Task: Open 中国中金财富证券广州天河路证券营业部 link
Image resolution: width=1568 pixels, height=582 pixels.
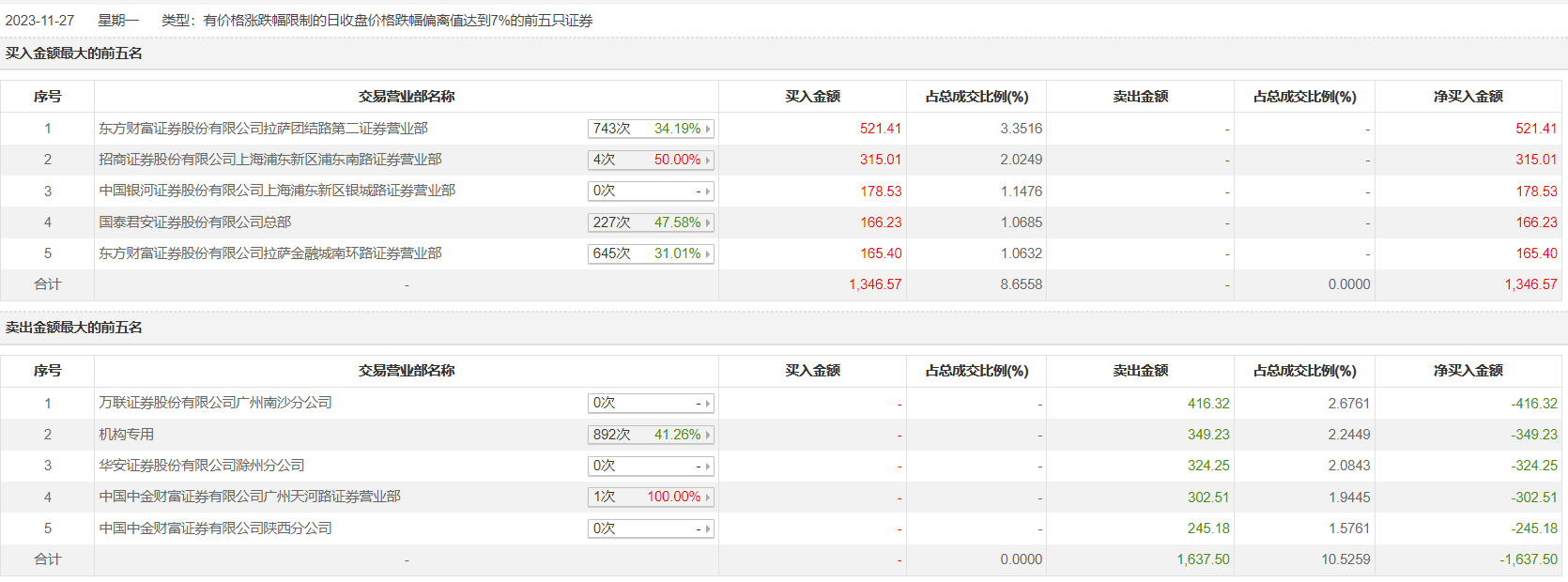Action: 250,497
